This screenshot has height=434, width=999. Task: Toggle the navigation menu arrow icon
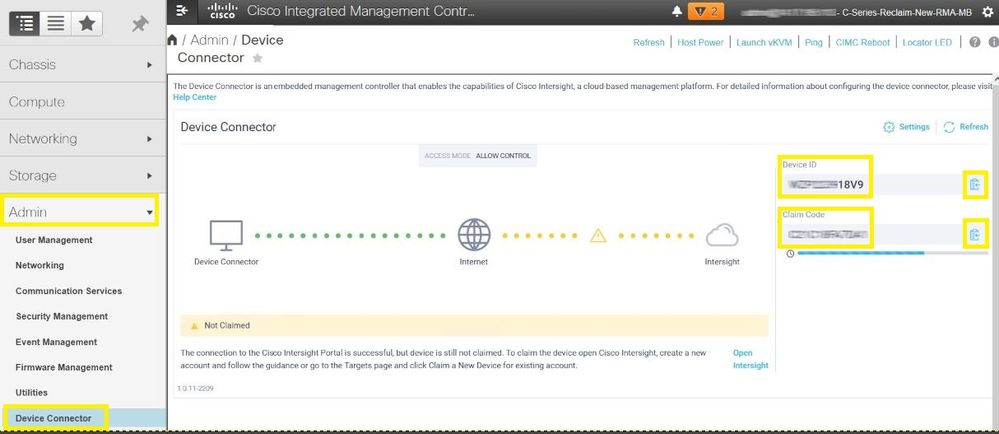pyautogui.click(x=182, y=11)
